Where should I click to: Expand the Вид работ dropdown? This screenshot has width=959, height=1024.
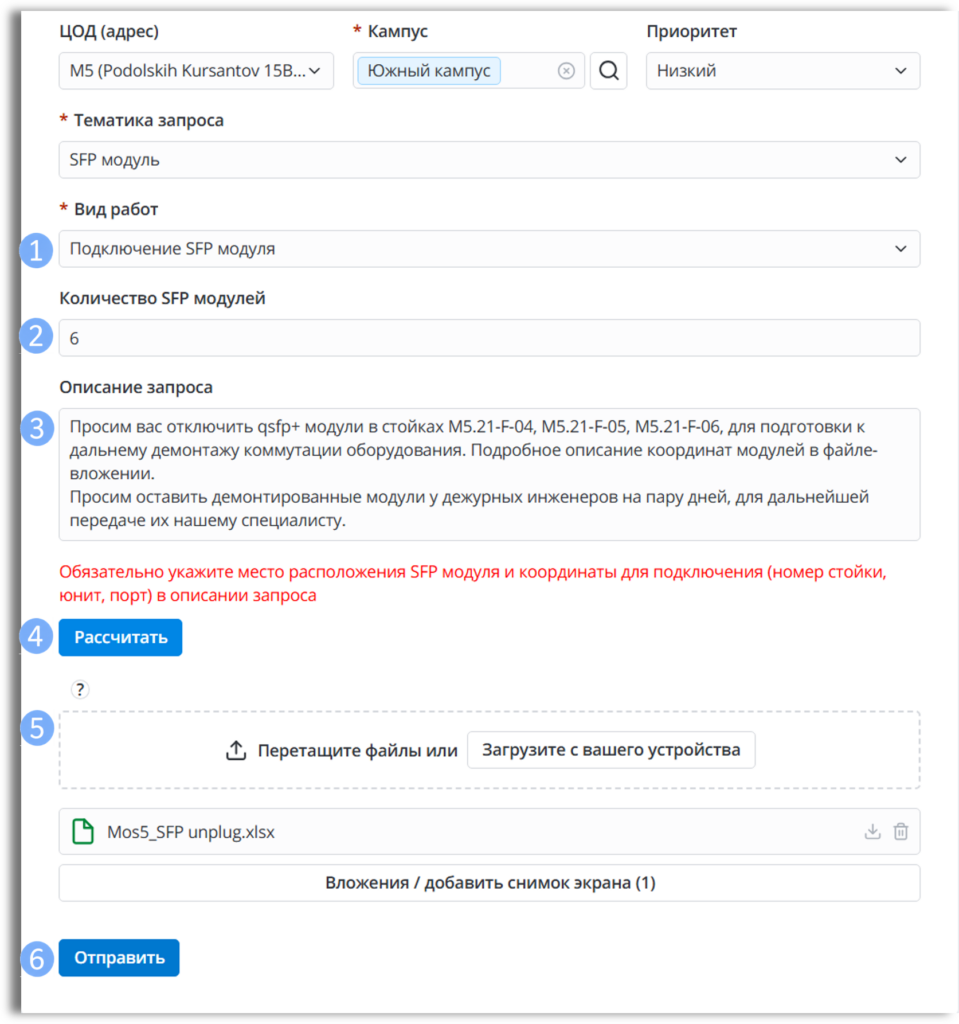coord(489,249)
